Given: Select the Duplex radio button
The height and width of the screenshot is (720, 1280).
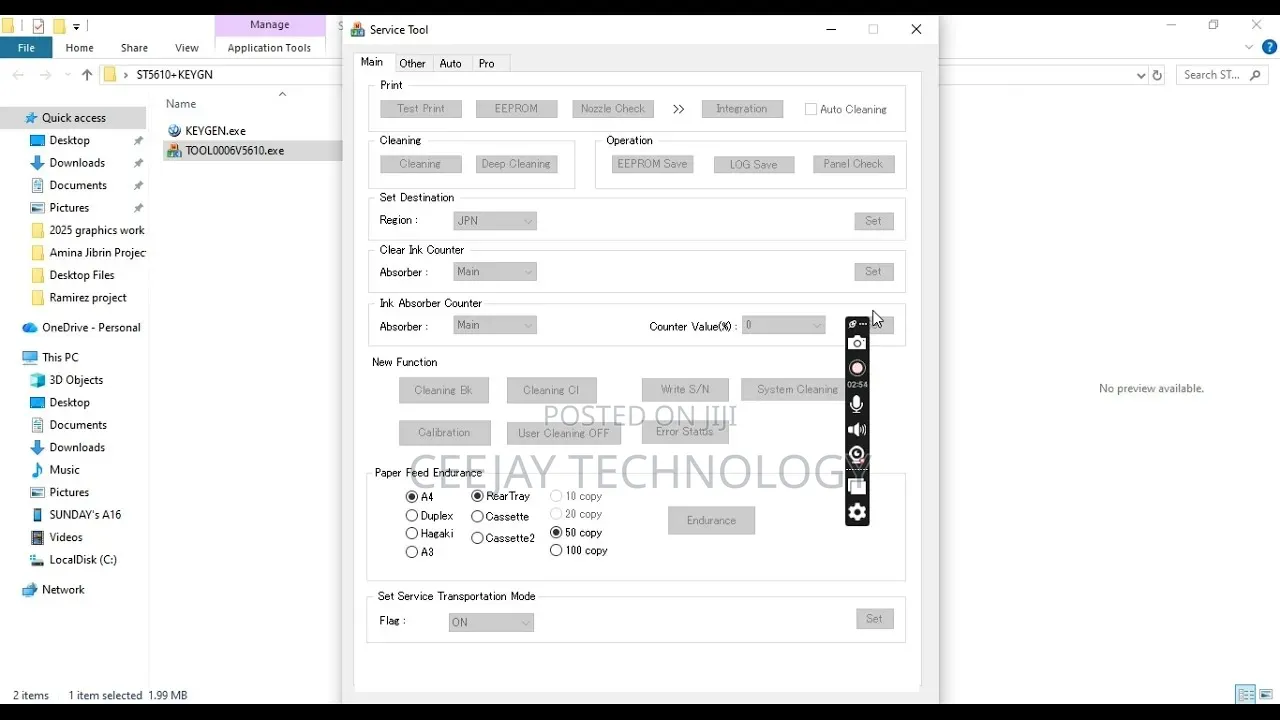Looking at the screenshot, I should tap(412, 516).
